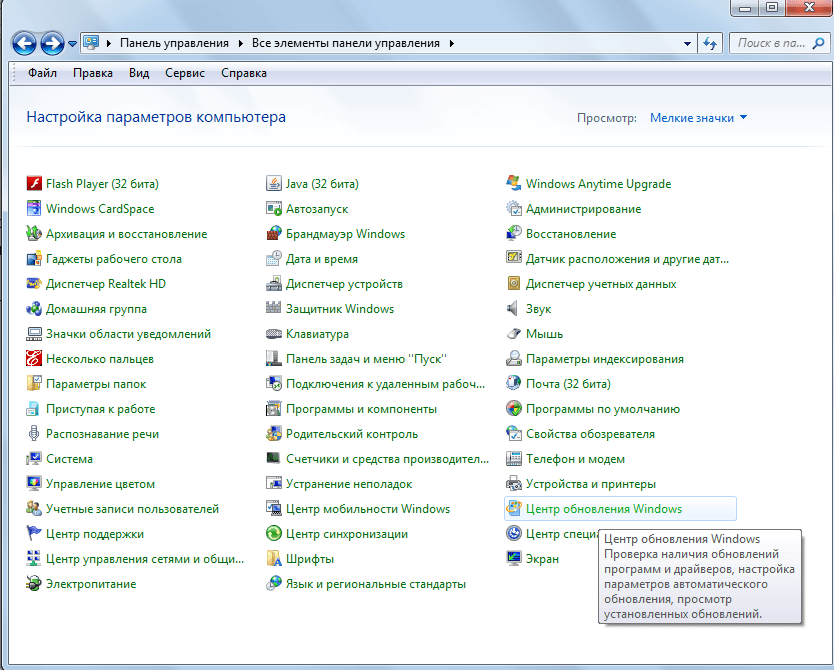Open the Java (32 бита) icon
Viewport: 834px width, 670px height.
coord(273,183)
